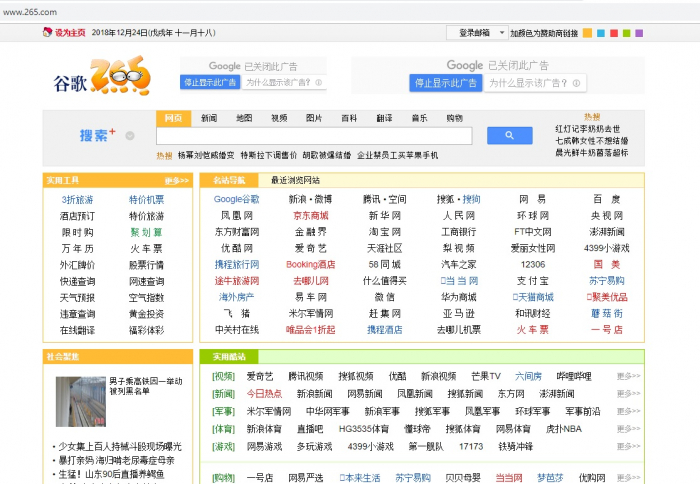Open the 万年历 tool link
The image size is (700, 484).
[77, 249]
